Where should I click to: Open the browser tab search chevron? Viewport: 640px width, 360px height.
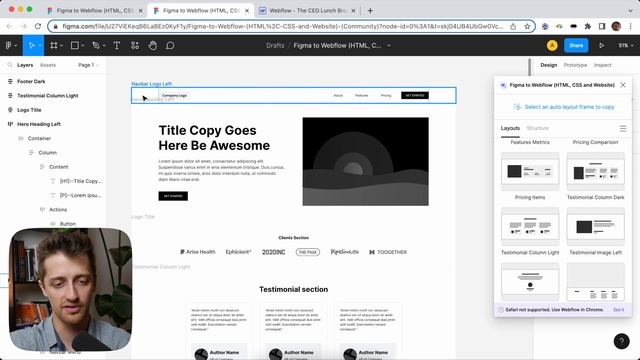coord(630,11)
